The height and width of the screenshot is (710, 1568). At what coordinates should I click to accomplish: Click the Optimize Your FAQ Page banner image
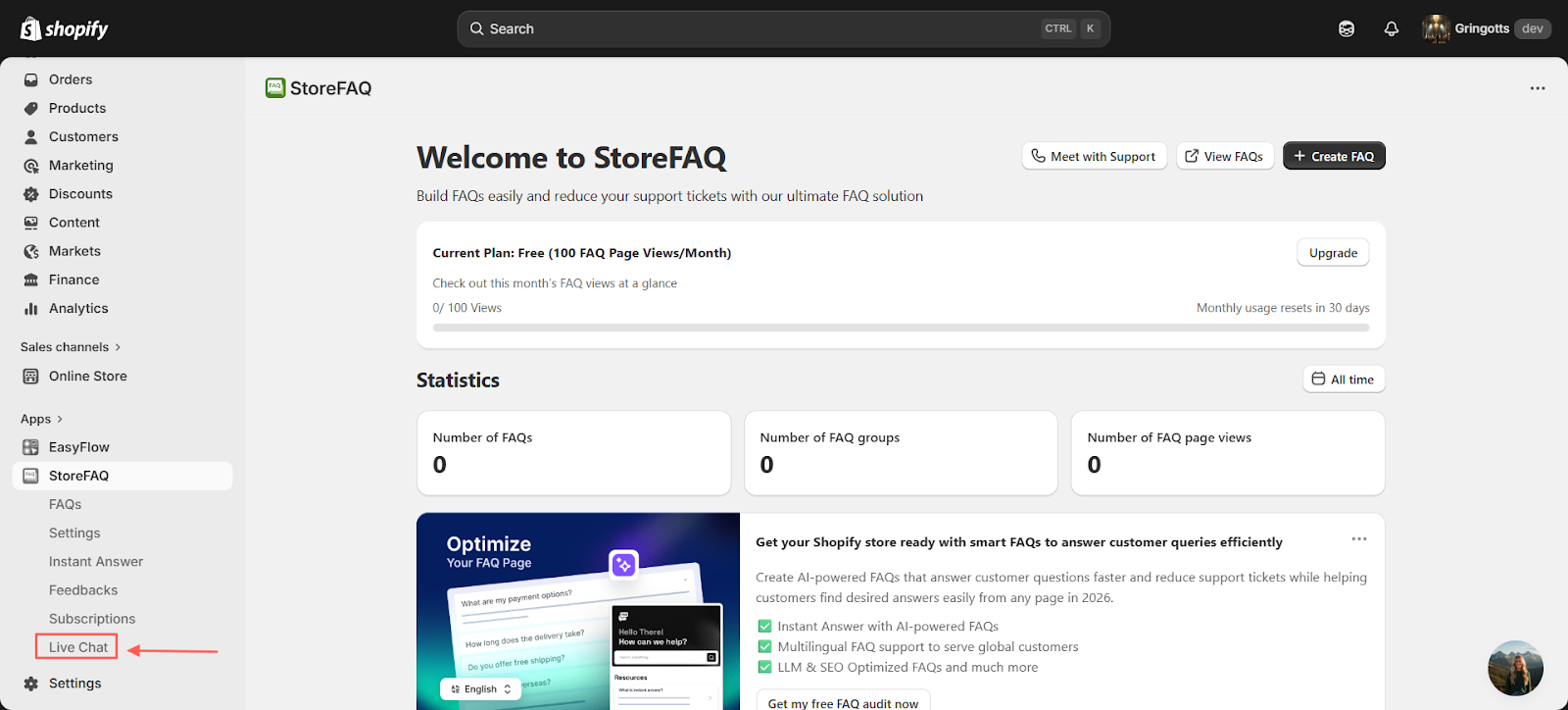[578, 611]
